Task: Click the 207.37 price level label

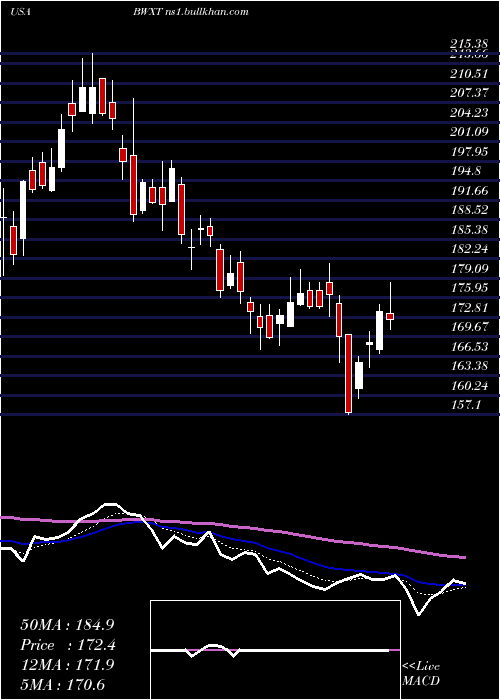Action: pyautogui.click(x=469, y=93)
